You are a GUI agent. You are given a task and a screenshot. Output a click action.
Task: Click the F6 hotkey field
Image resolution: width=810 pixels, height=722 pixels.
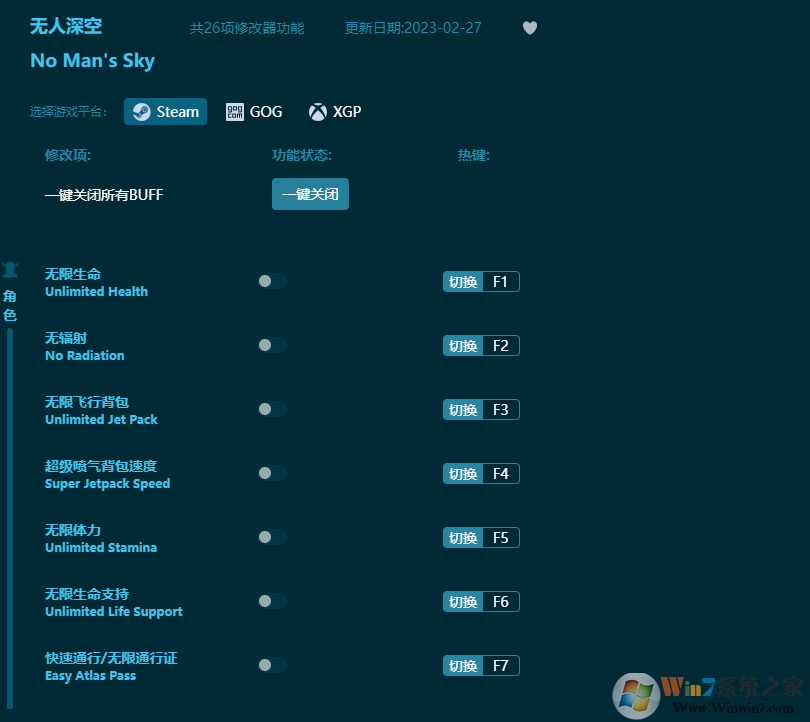501,602
